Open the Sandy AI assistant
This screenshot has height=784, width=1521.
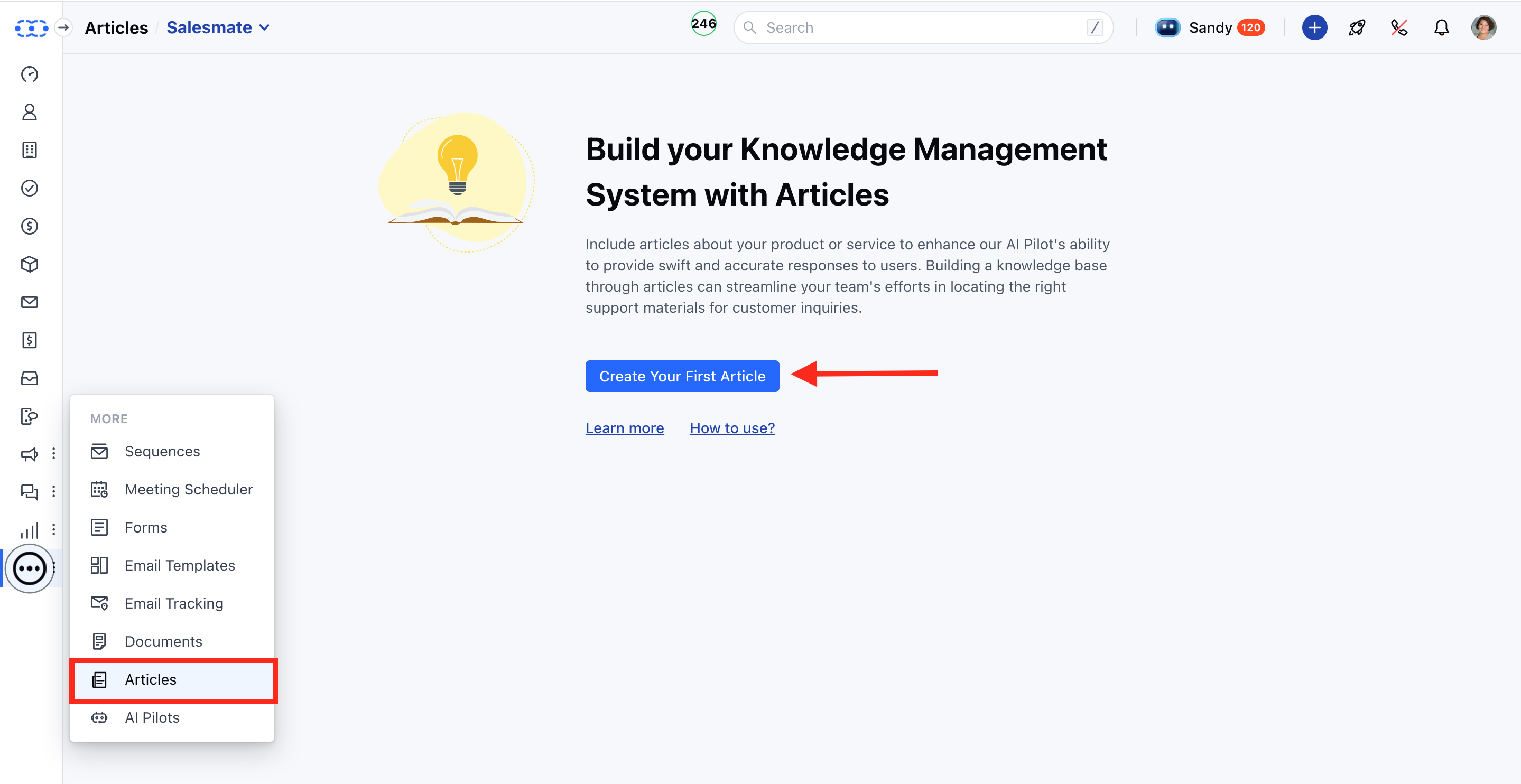point(1193,27)
